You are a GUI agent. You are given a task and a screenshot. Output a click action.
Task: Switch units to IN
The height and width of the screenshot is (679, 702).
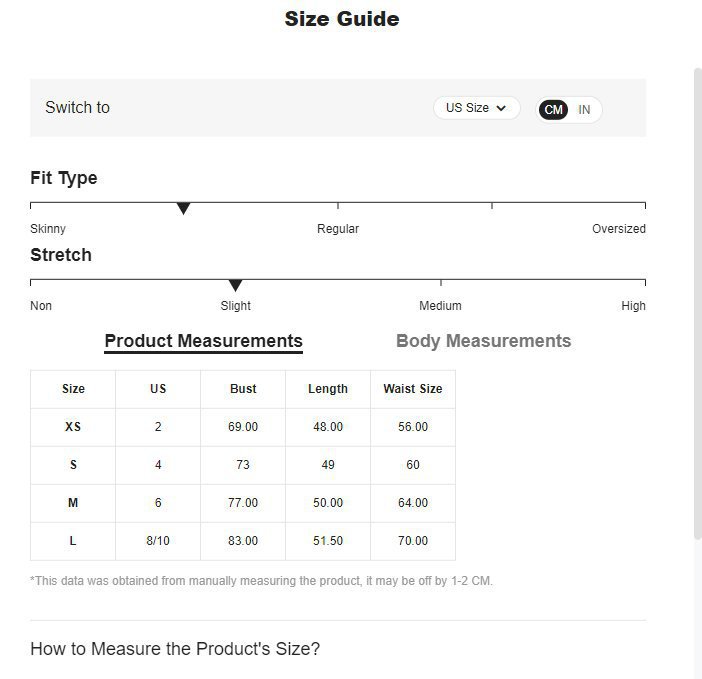pyautogui.click(x=584, y=110)
